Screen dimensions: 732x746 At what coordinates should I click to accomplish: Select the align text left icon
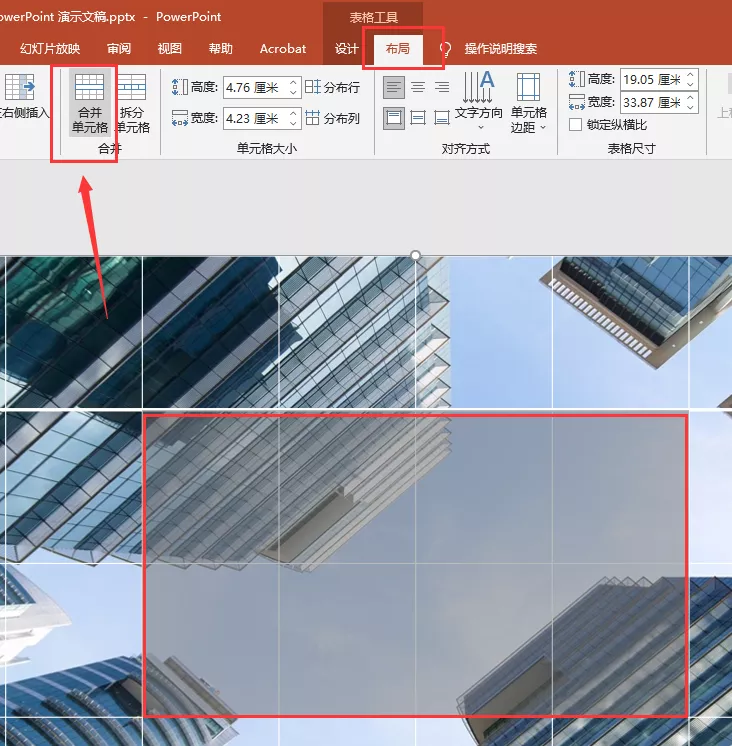click(394, 87)
